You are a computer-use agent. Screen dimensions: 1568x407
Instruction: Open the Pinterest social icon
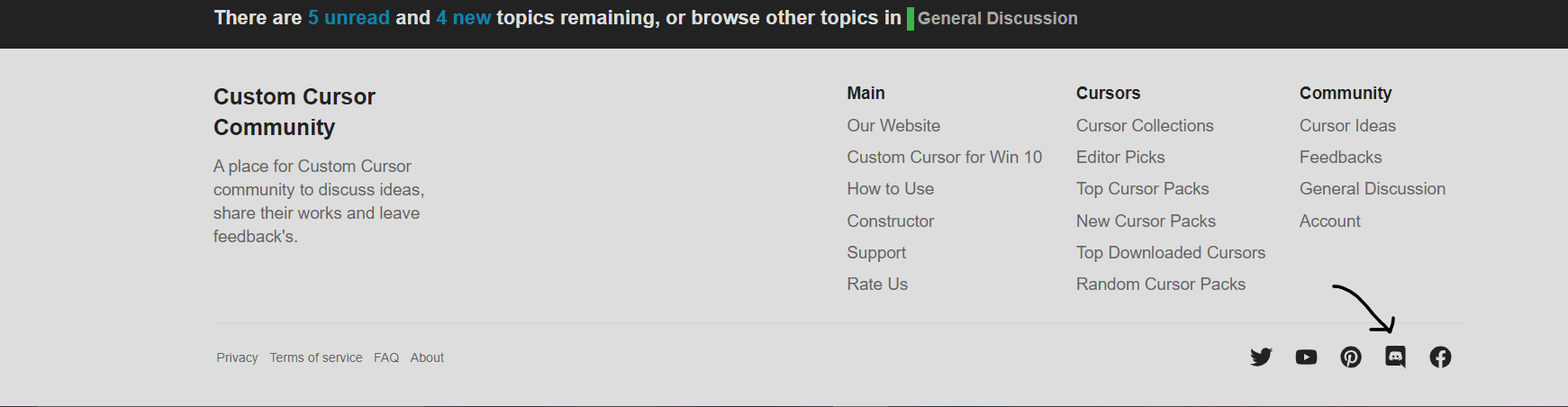[1351, 357]
